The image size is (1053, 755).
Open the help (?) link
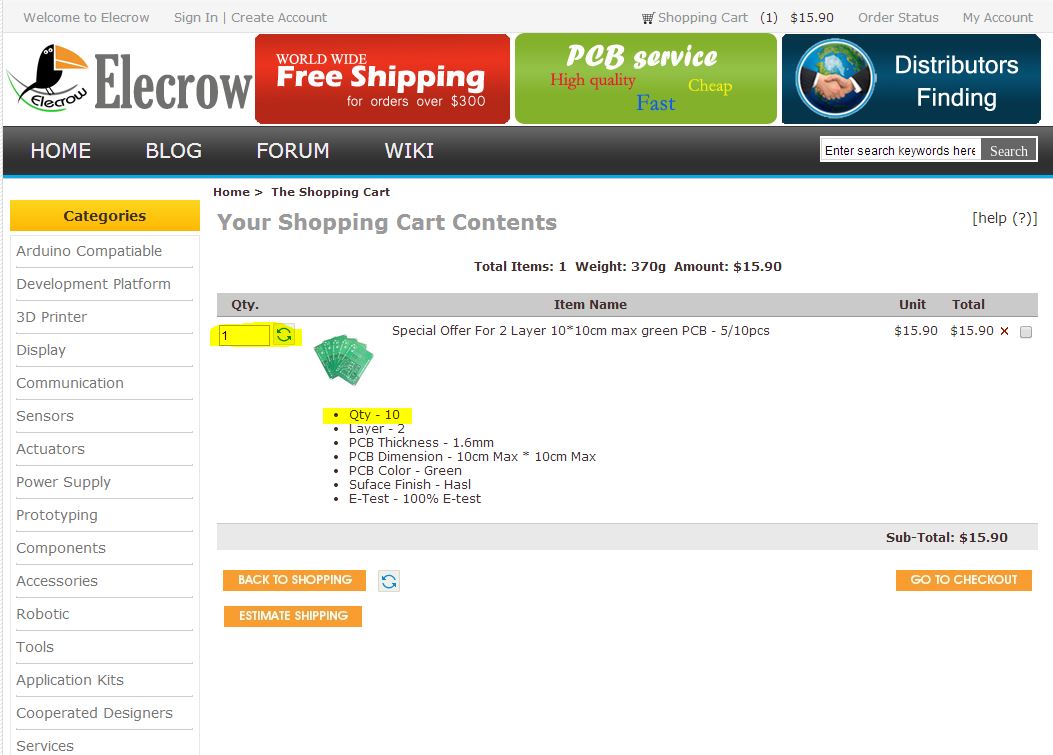tap(1005, 218)
